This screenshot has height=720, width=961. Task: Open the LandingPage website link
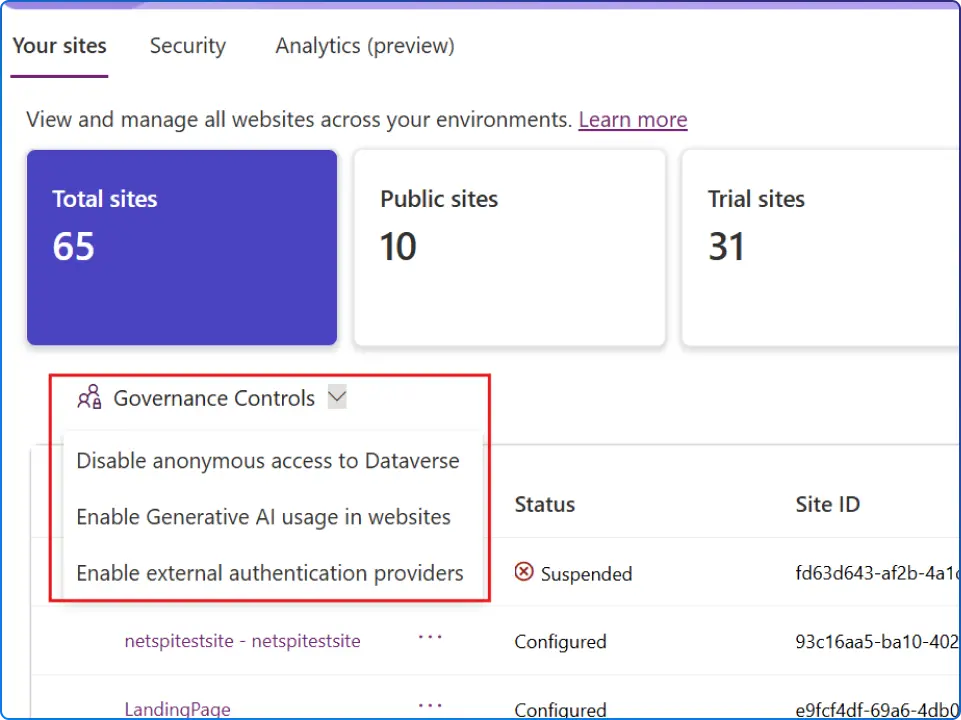point(177,708)
